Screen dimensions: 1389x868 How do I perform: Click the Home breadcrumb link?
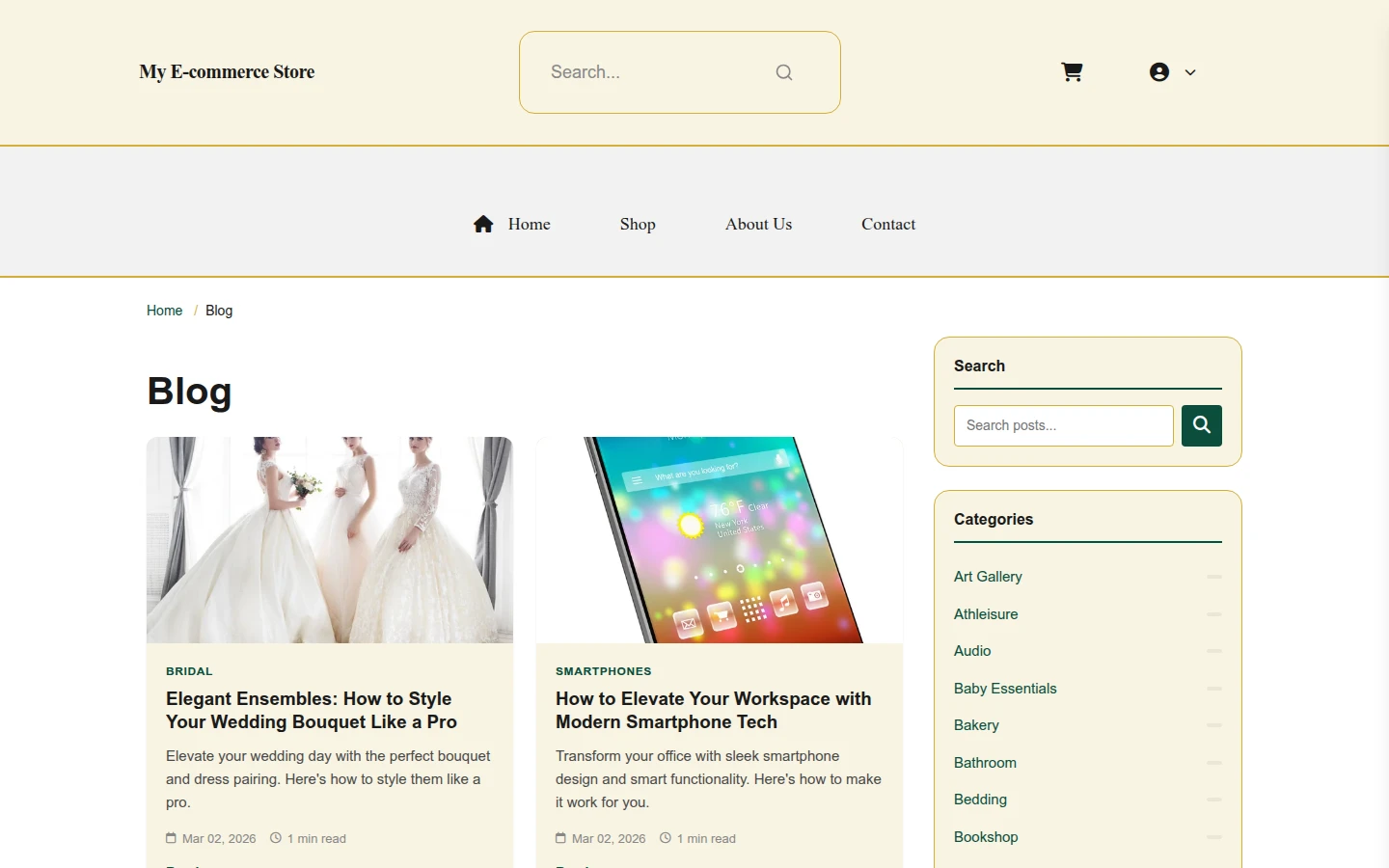[164, 311]
